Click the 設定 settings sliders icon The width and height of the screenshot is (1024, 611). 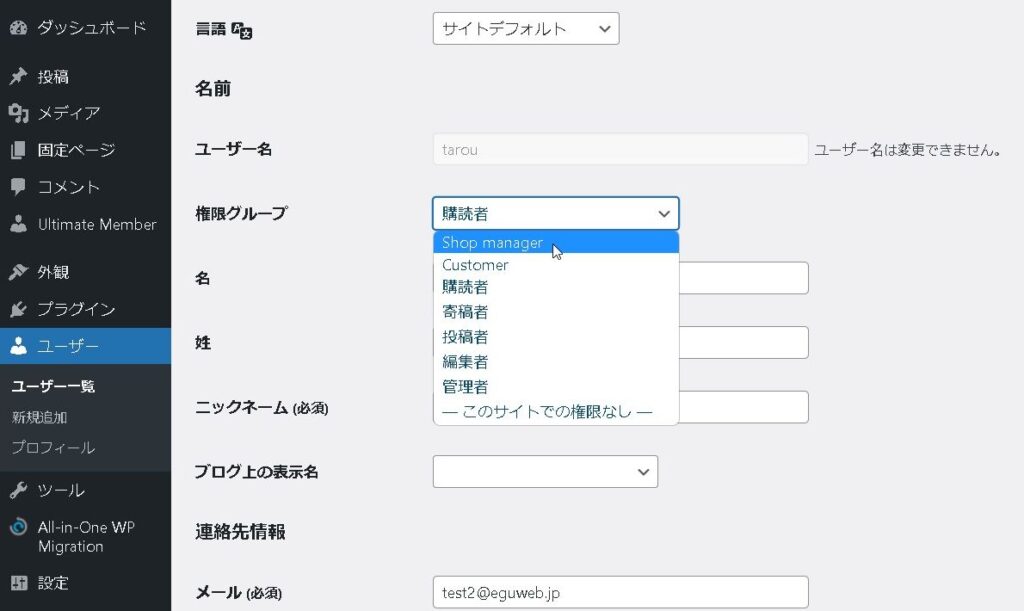click(x=18, y=583)
